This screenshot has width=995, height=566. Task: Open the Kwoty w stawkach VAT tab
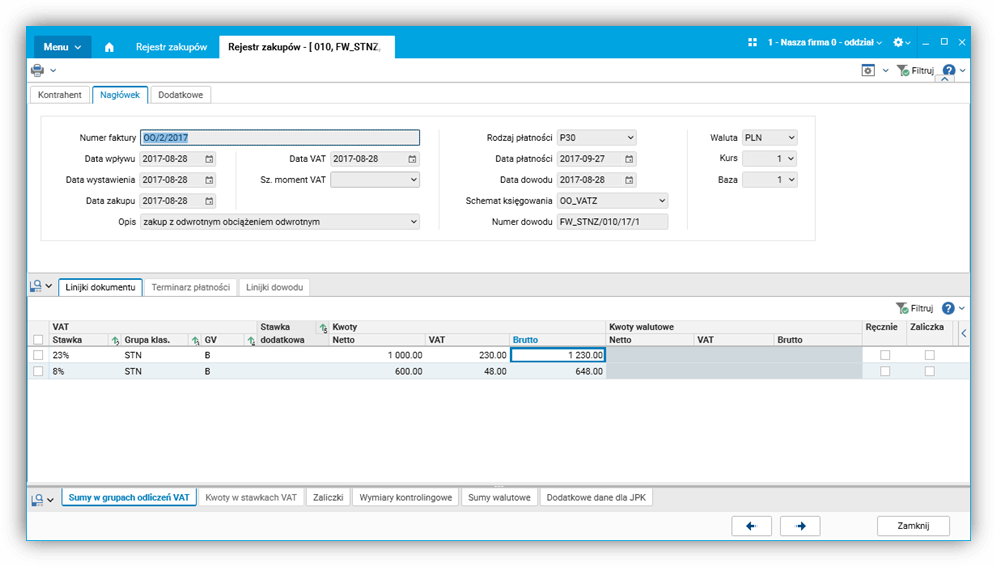point(251,497)
